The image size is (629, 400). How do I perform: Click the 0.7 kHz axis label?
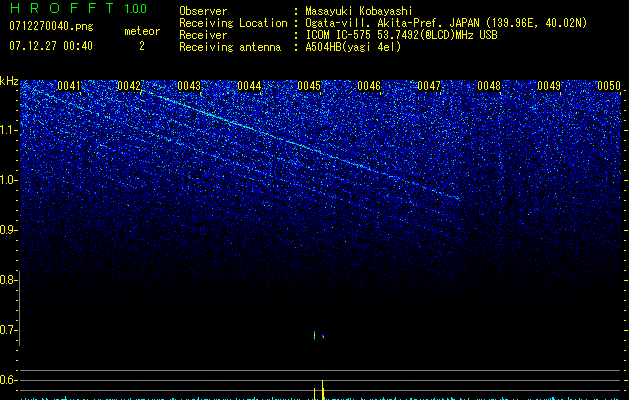click(8, 330)
